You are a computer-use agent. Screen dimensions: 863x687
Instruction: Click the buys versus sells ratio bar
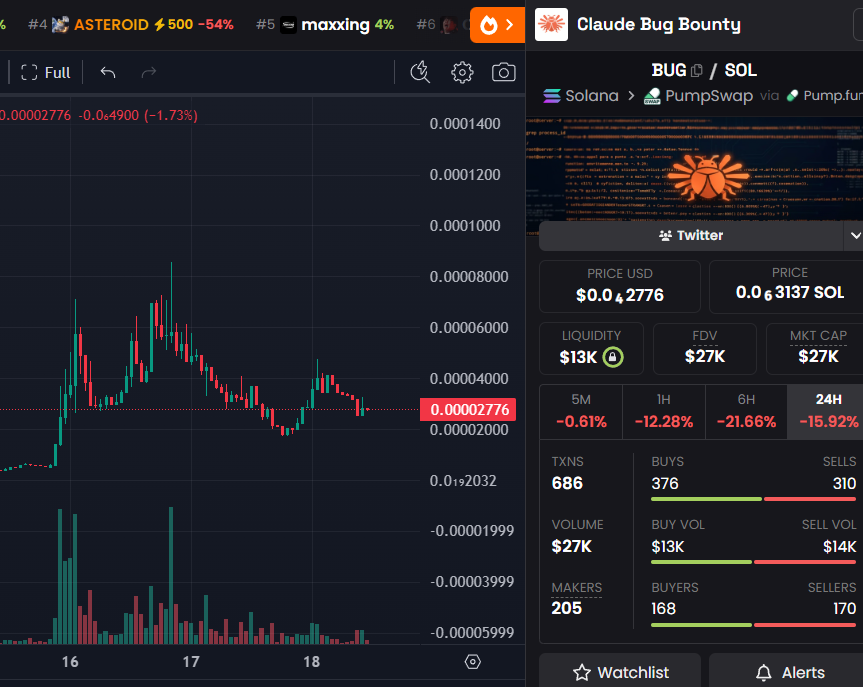click(x=755, y=498)
